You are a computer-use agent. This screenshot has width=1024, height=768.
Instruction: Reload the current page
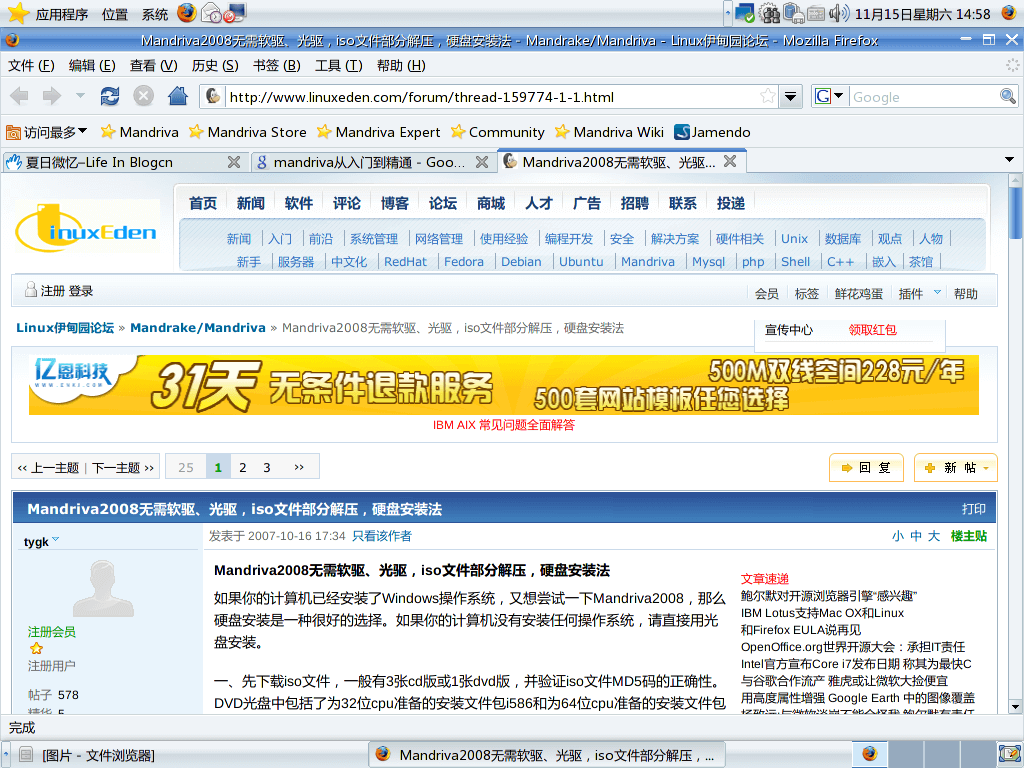point(110,97)
